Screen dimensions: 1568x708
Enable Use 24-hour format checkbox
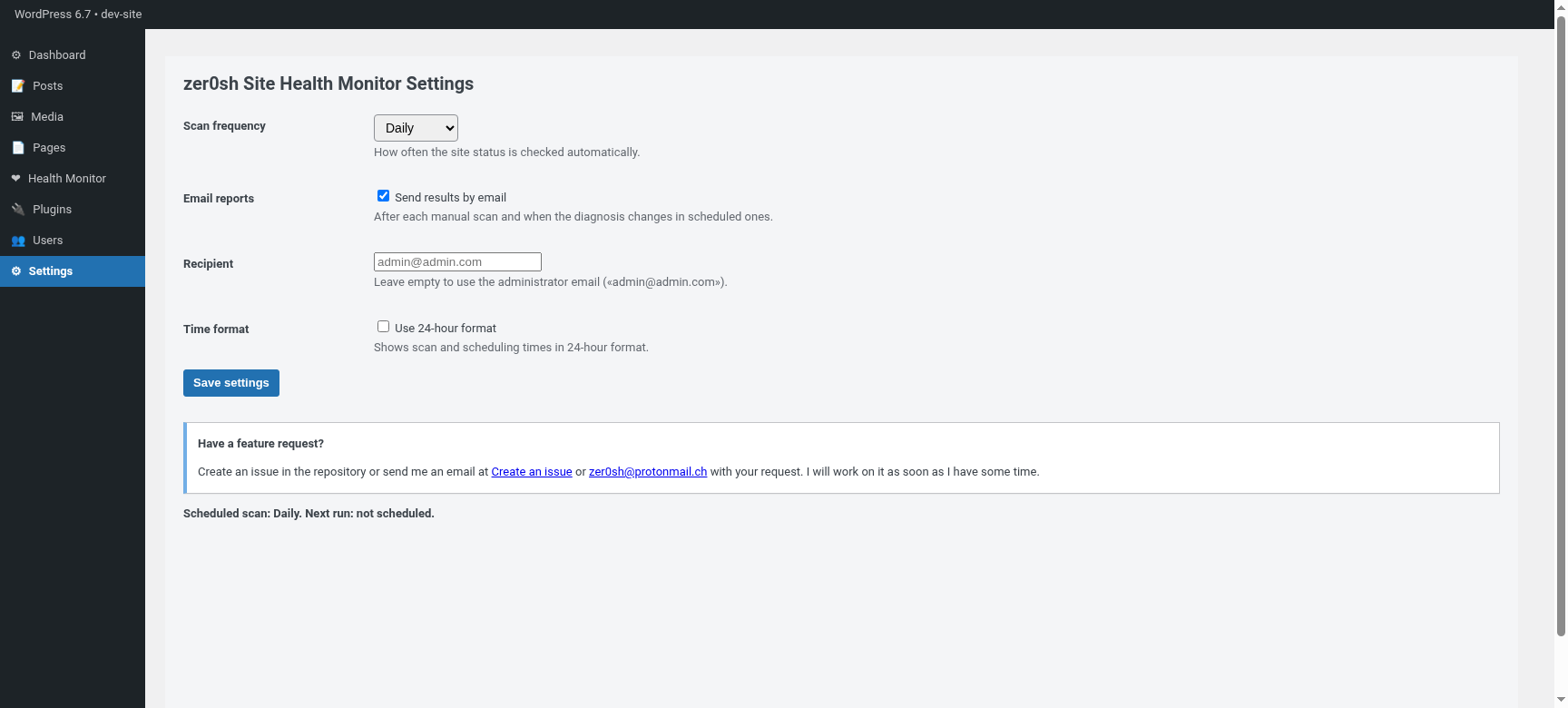(383, 327)
